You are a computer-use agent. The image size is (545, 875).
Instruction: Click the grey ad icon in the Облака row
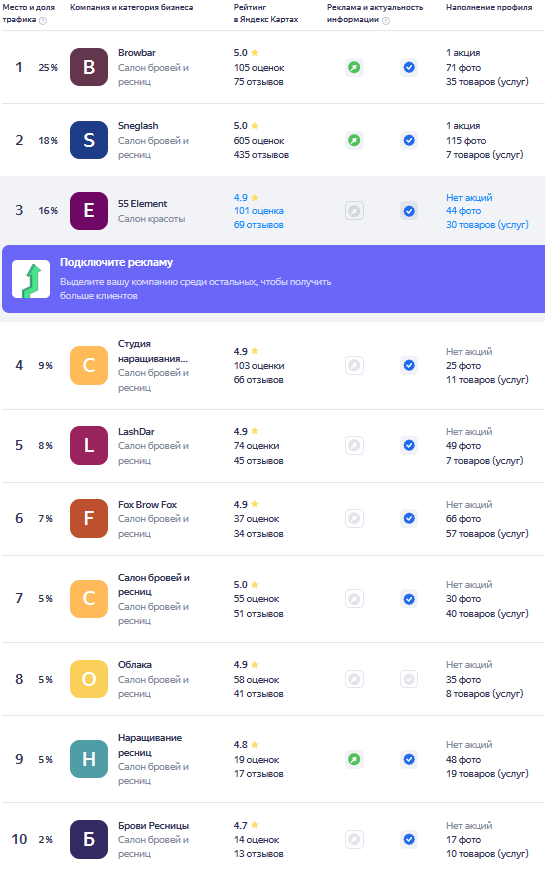(x=354, y=679)
